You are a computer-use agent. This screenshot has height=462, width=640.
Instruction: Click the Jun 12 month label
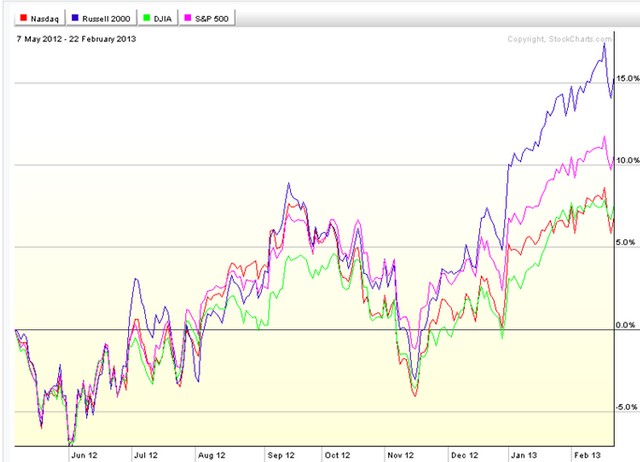(x=84, y=455)
